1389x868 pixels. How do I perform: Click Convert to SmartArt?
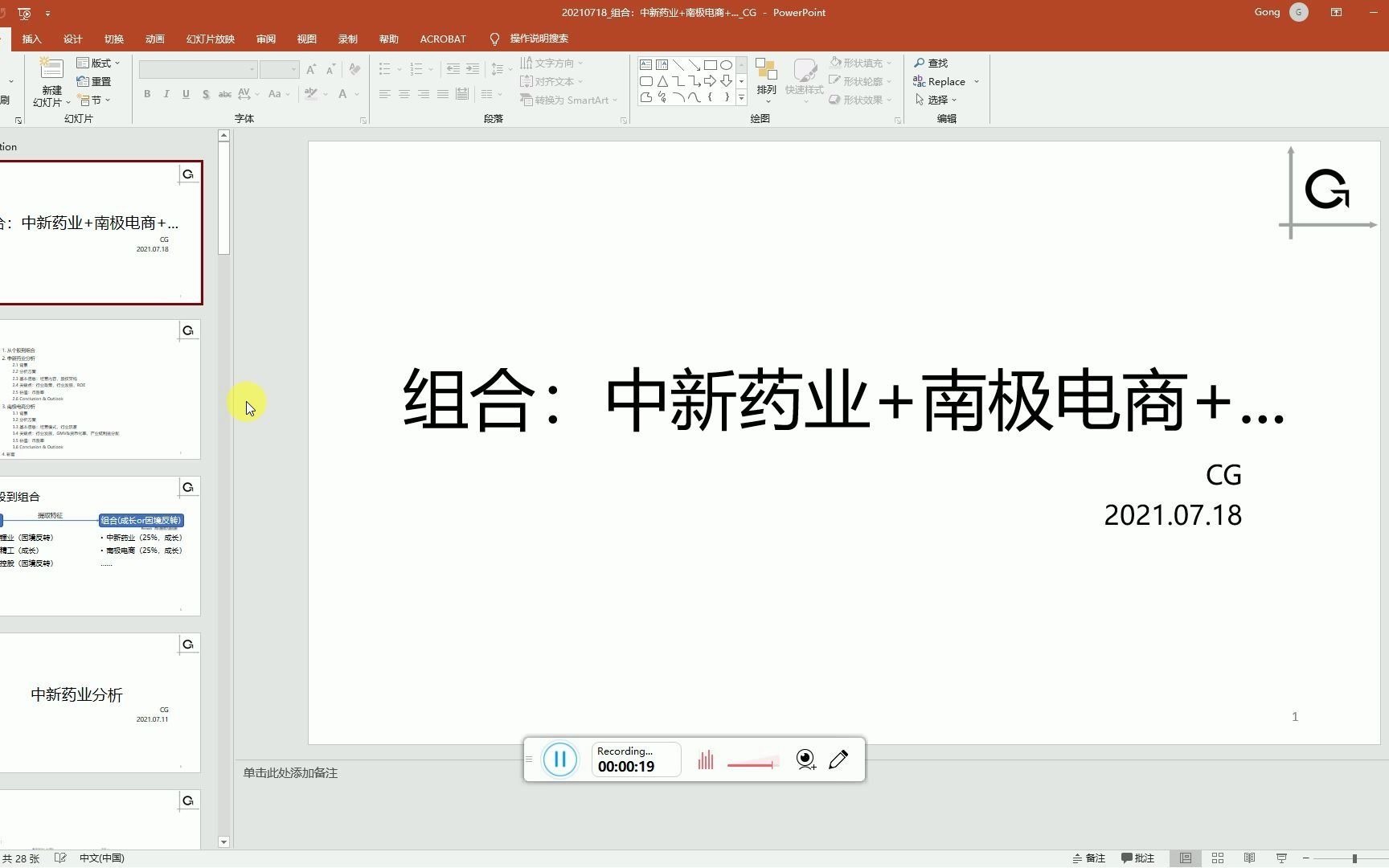coord(569,100)
